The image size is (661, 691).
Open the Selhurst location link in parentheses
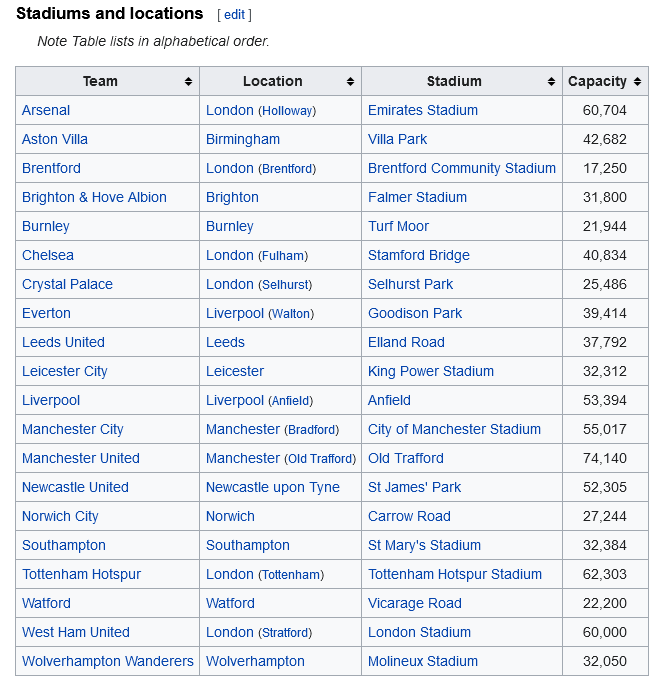click(x=285, y=285)
